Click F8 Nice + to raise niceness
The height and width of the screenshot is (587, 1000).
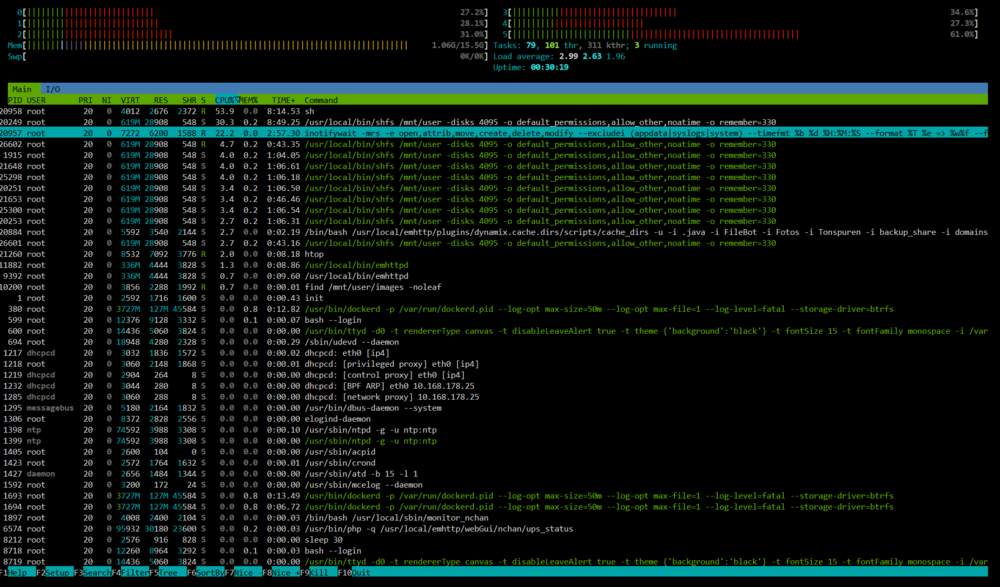click(281, 572)
